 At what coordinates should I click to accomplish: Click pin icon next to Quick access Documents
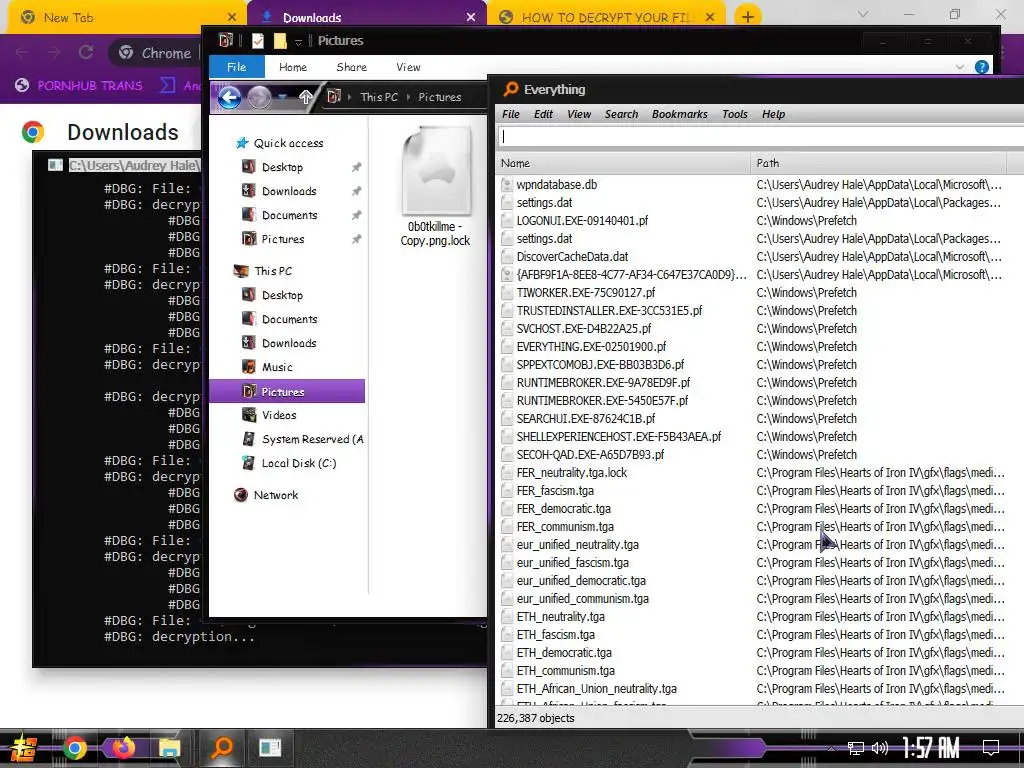(x=357, y=216)
